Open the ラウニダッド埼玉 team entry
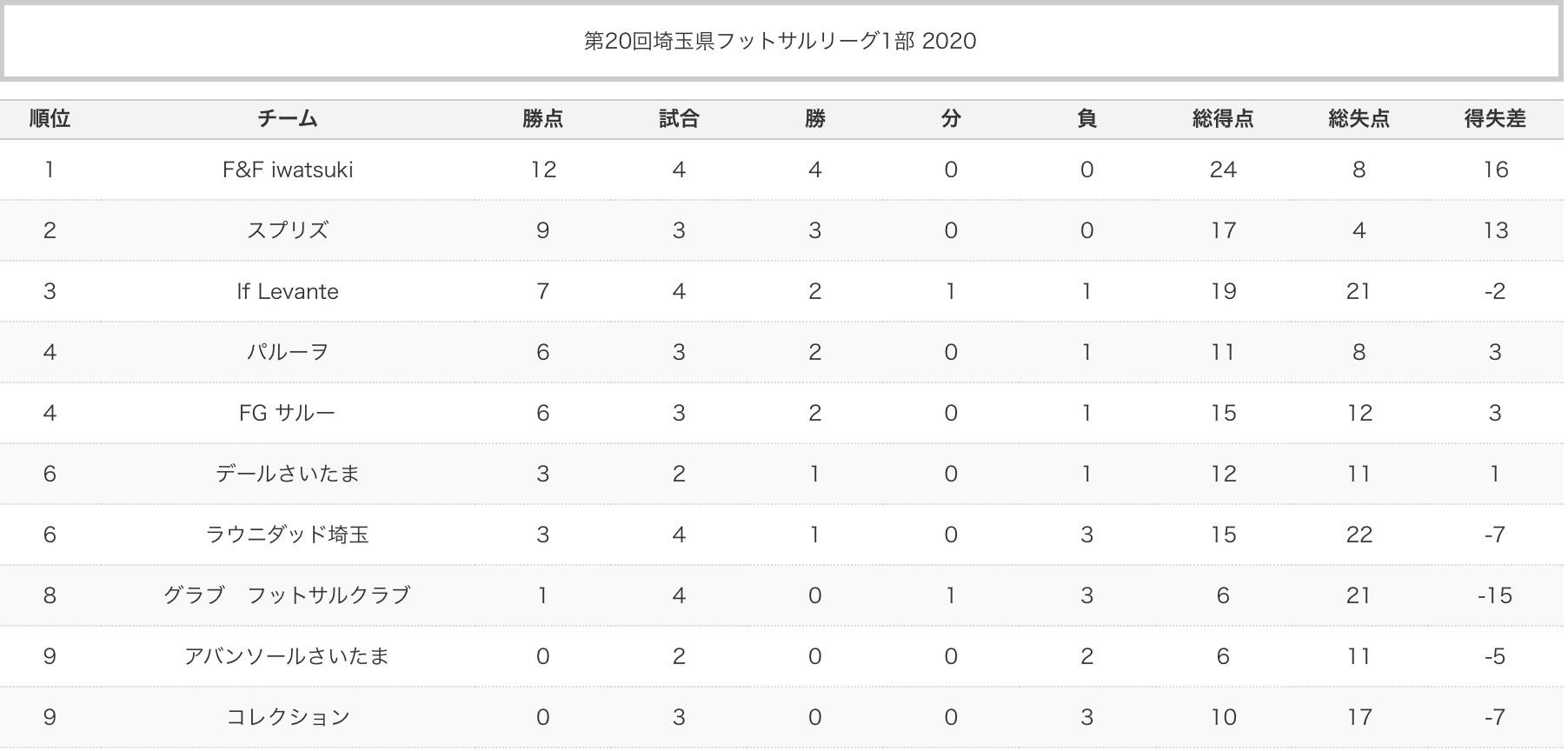This screenshot has height=751, width=1568. (288, 535)
